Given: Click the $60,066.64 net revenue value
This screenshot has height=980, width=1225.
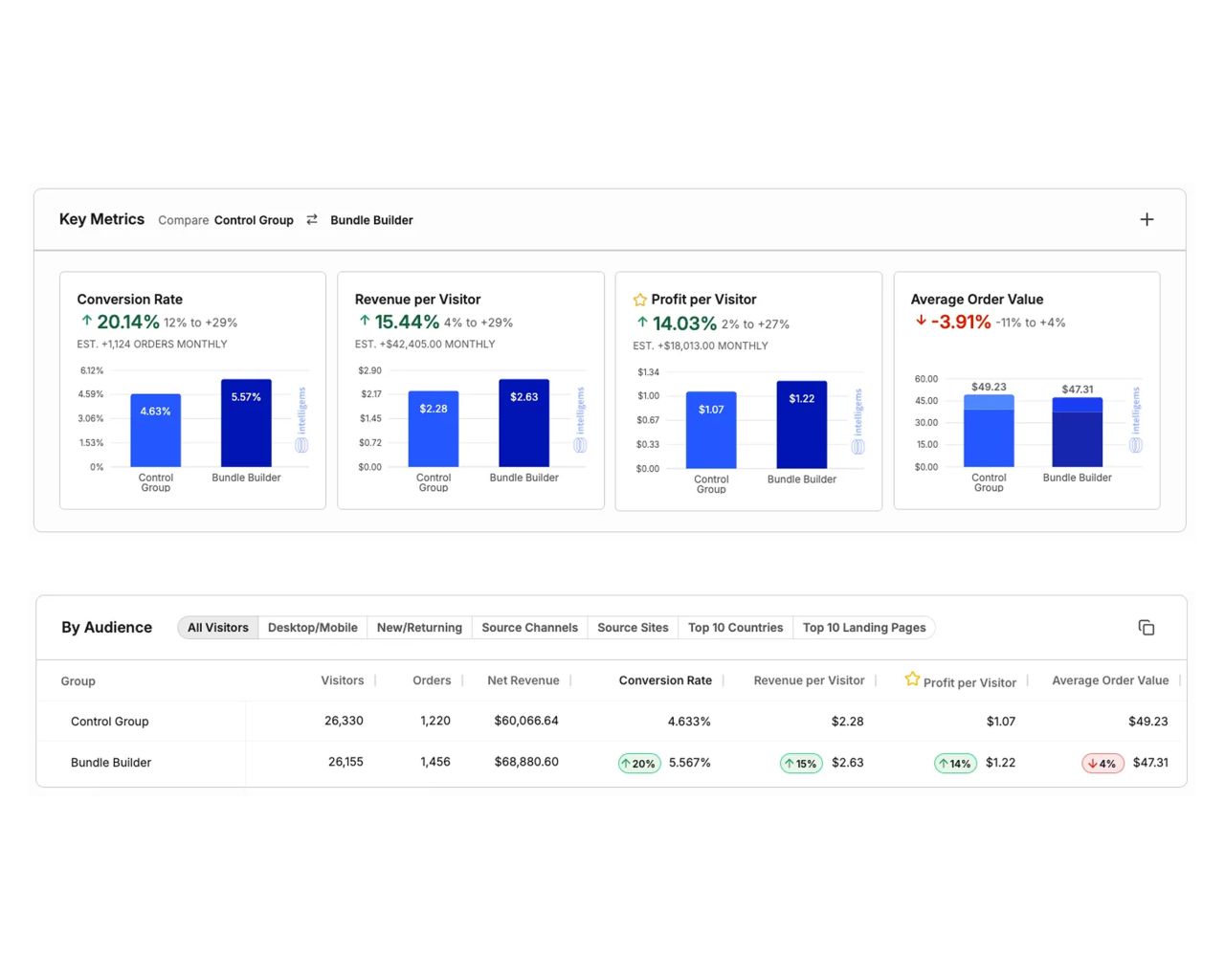Looking at the screenshot, I should 526,721.
